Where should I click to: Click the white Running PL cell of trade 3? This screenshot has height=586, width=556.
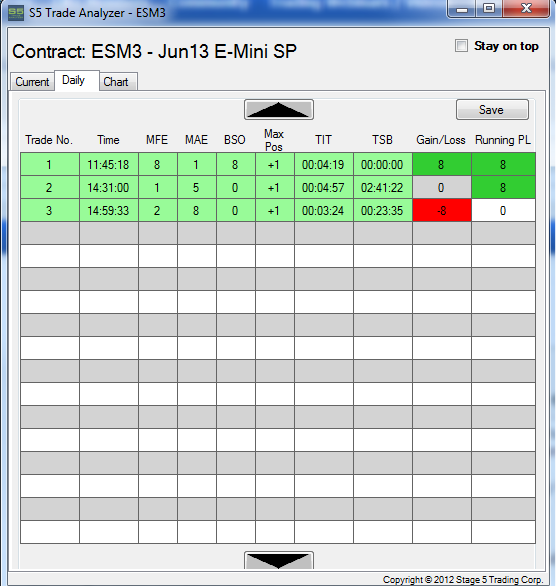503,210
